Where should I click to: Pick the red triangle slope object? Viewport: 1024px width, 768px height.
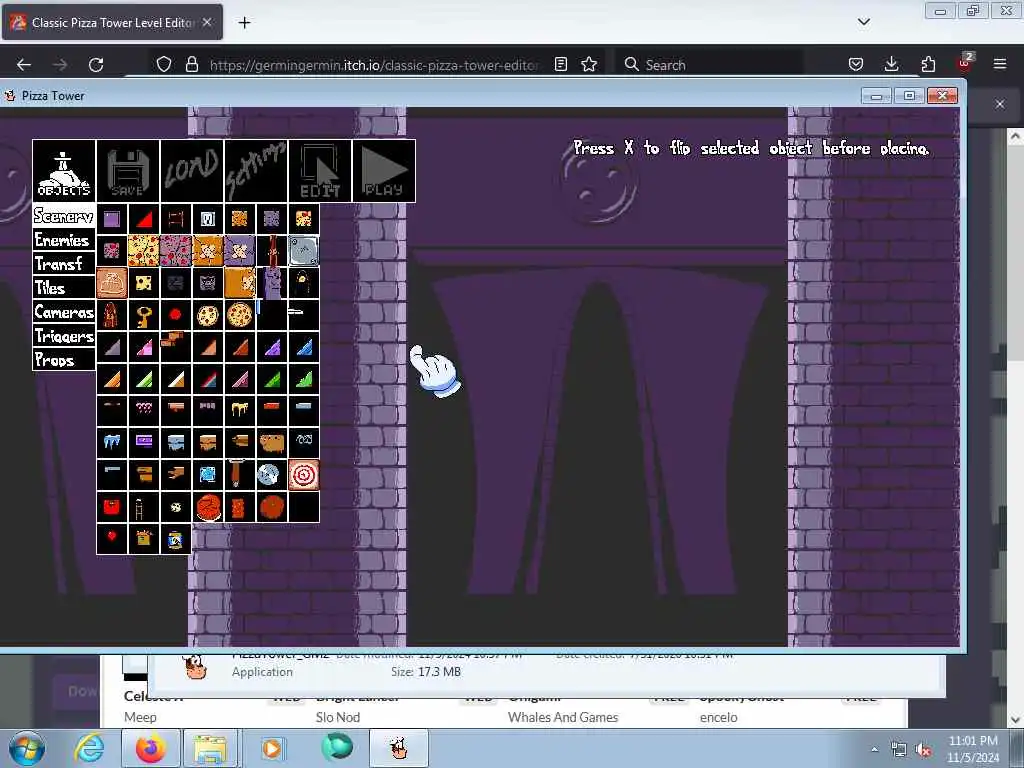pyautogui.click(x=144, y=219)
